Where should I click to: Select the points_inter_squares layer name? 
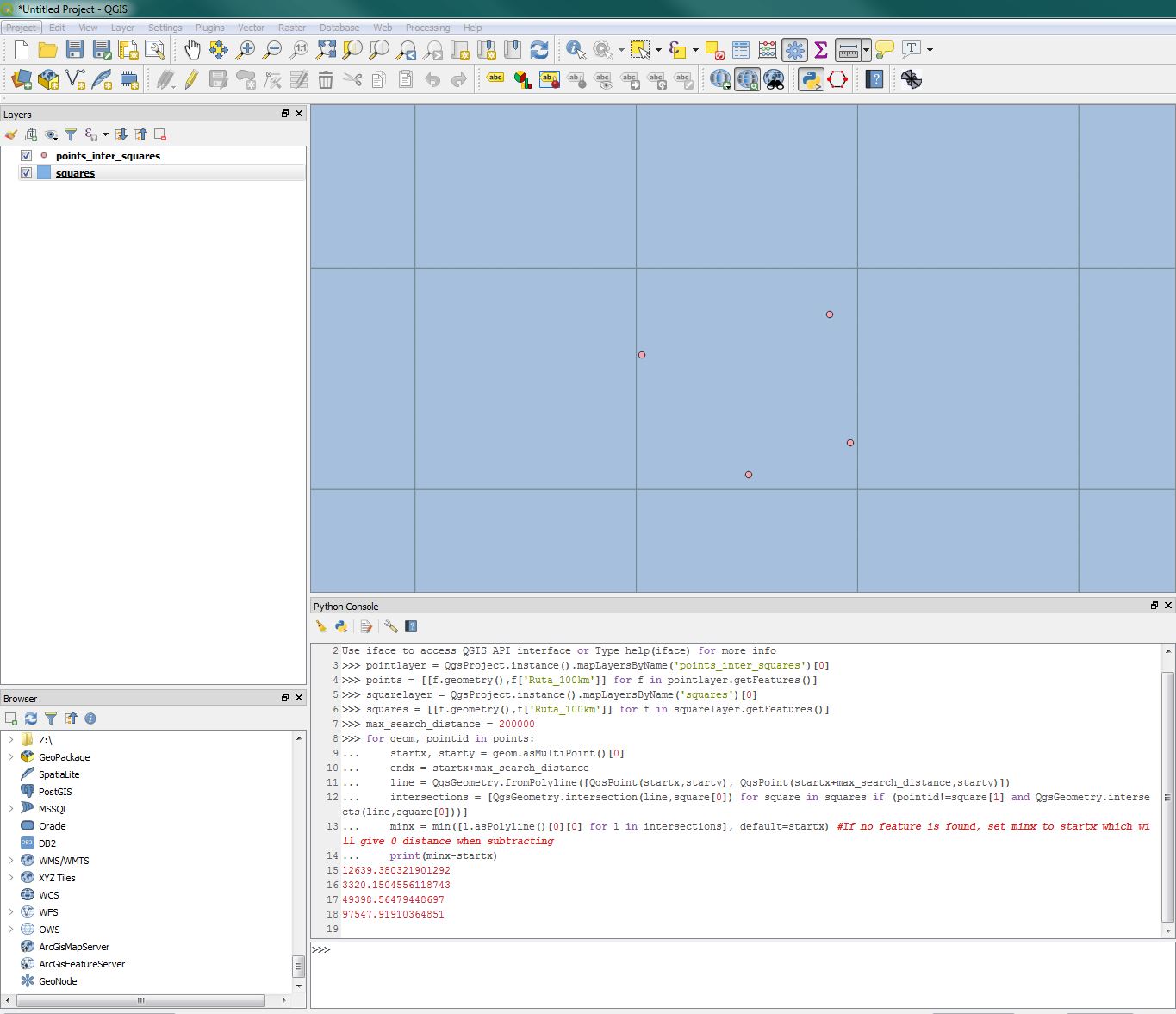click(108, 156)
